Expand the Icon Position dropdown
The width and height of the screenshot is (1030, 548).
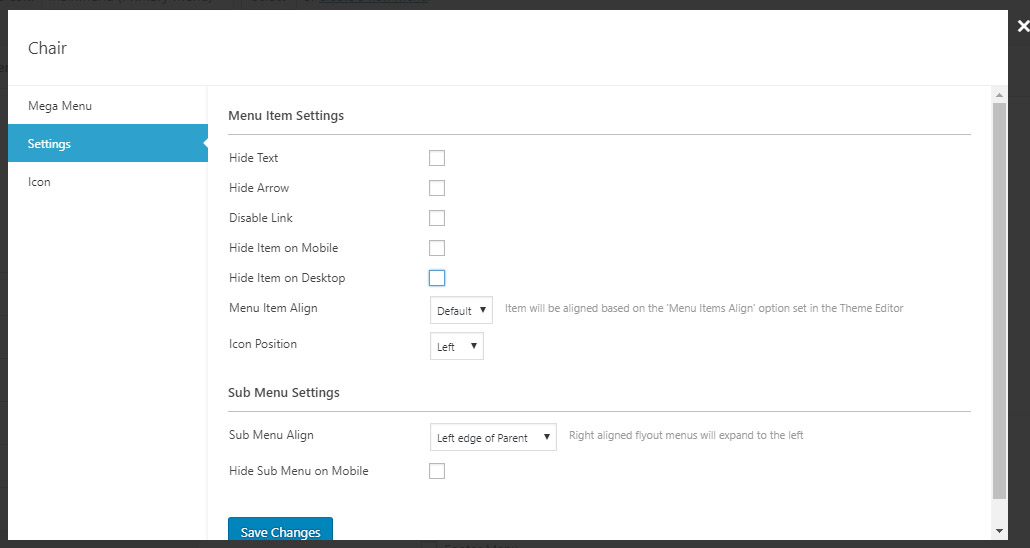point(456,346)
